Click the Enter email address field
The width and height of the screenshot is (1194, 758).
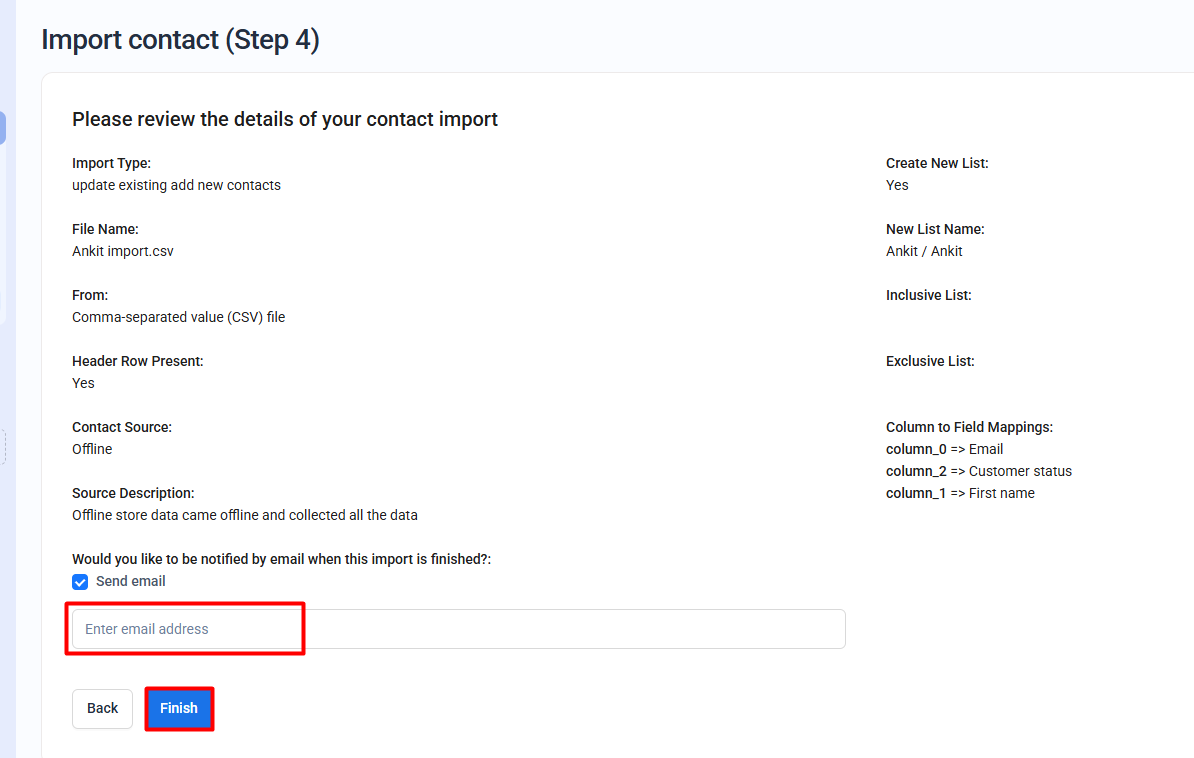click(458, 629)
